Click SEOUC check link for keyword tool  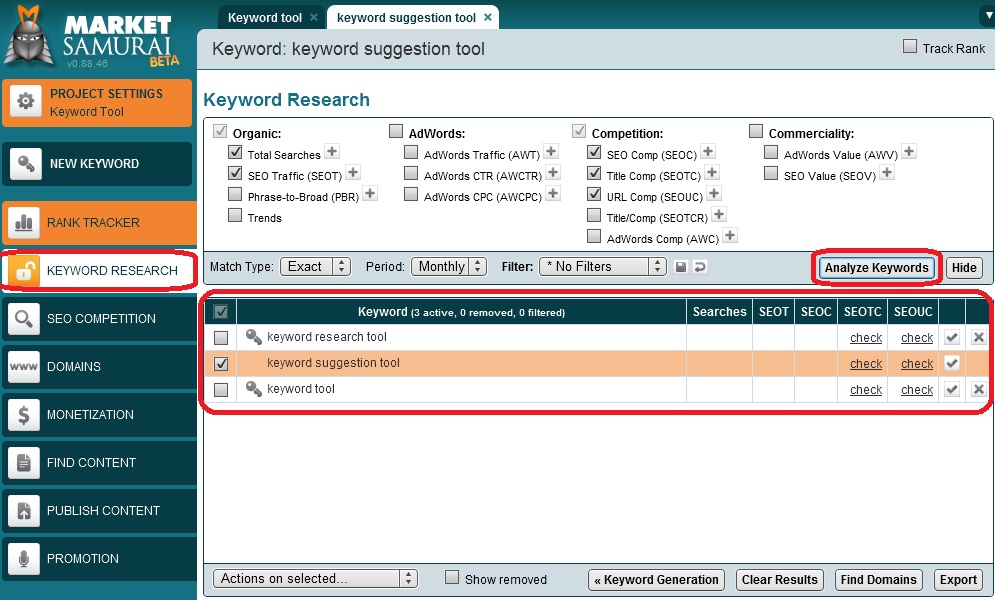917,390
